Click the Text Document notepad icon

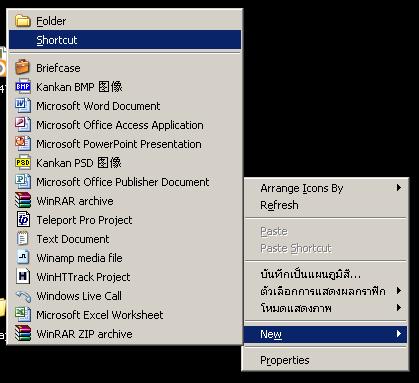(23, 239)
